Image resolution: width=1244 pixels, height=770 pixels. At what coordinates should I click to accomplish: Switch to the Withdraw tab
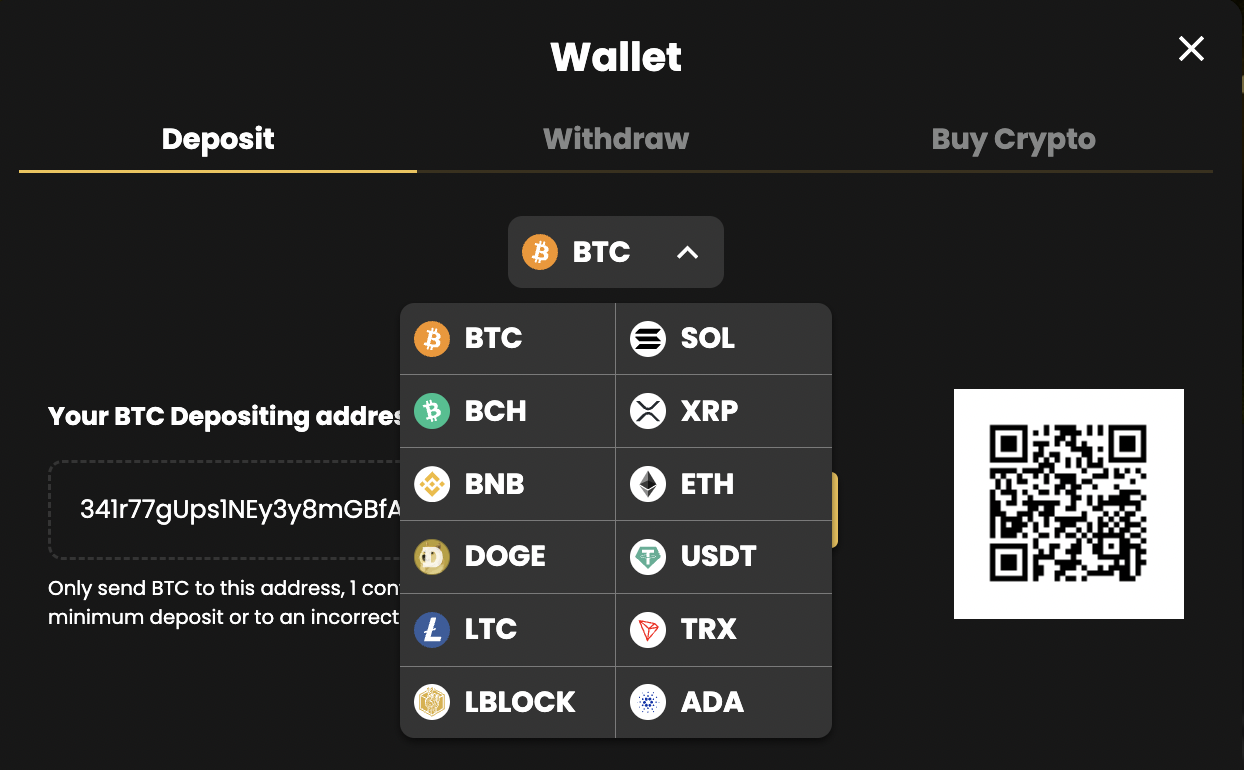[616, 139]
